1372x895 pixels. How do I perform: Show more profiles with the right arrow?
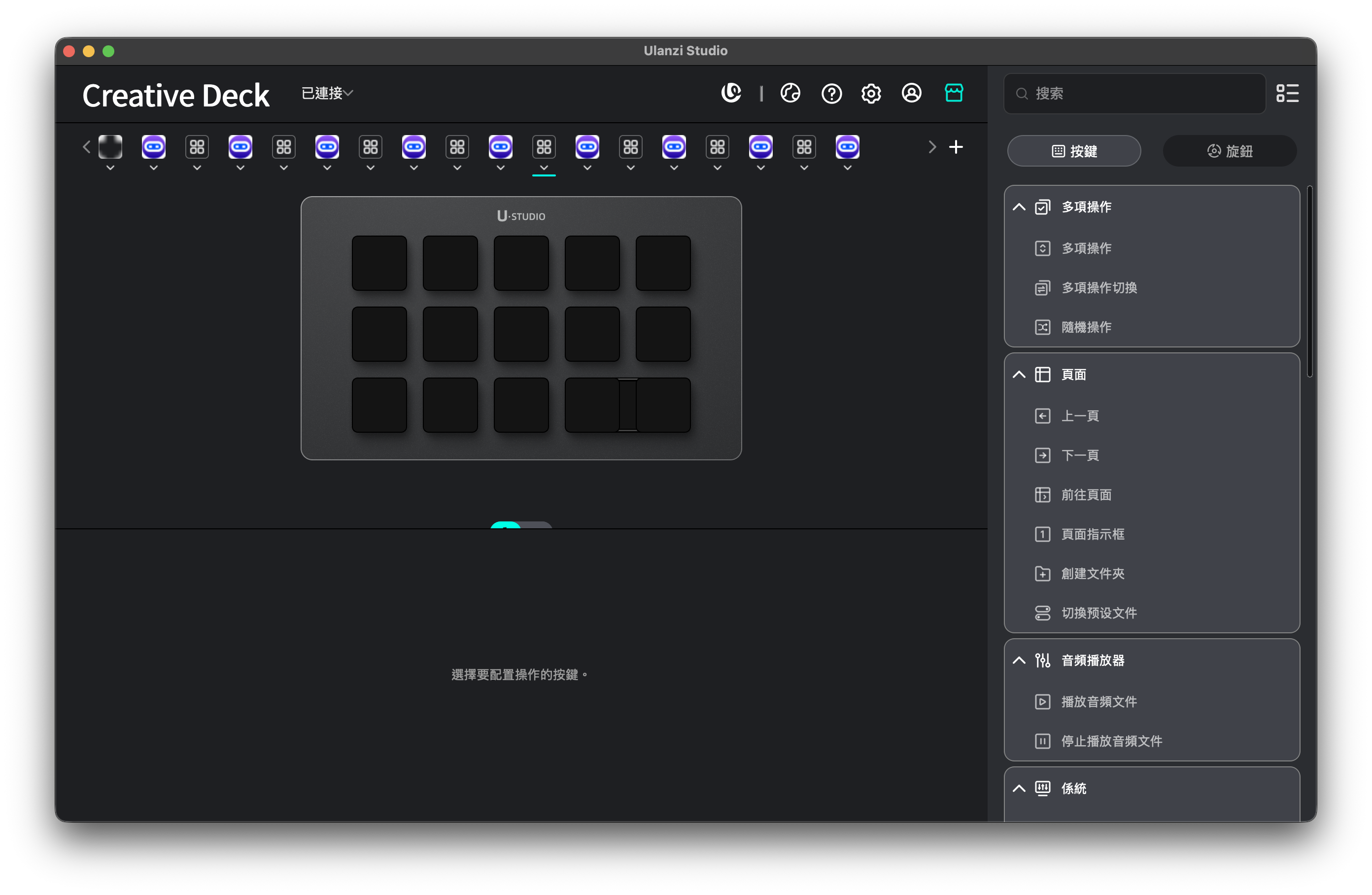tap(931, 147)
